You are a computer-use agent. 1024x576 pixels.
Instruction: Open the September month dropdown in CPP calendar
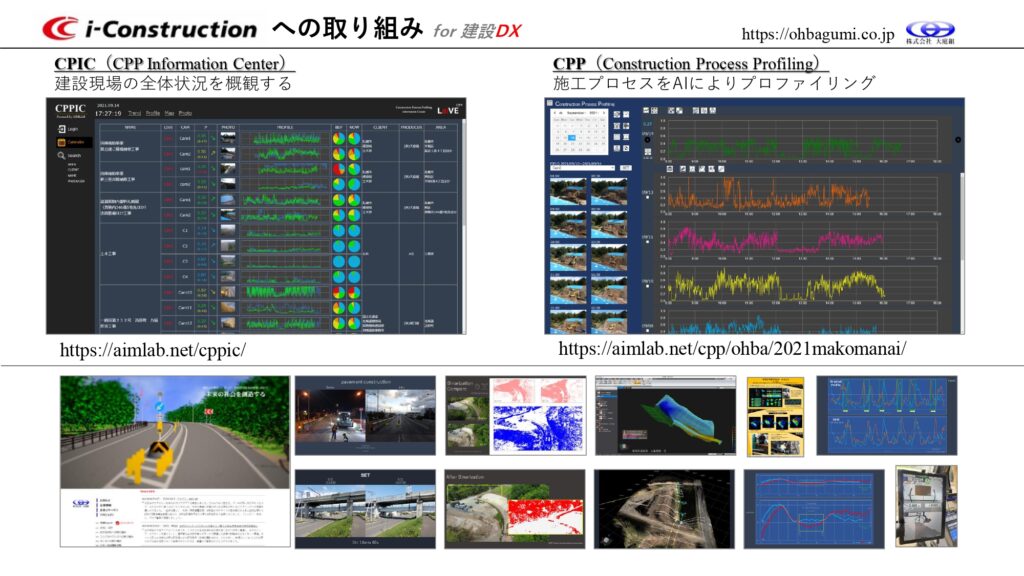[577, 113]
